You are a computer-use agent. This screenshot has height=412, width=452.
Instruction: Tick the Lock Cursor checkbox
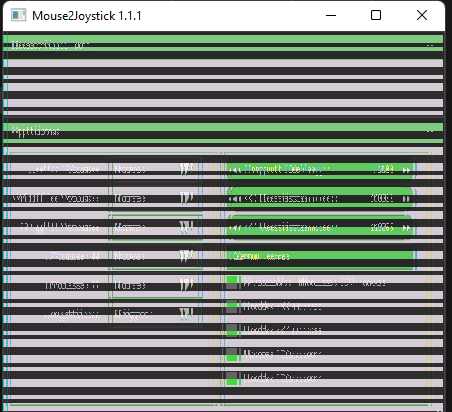(x=232, y=378)
